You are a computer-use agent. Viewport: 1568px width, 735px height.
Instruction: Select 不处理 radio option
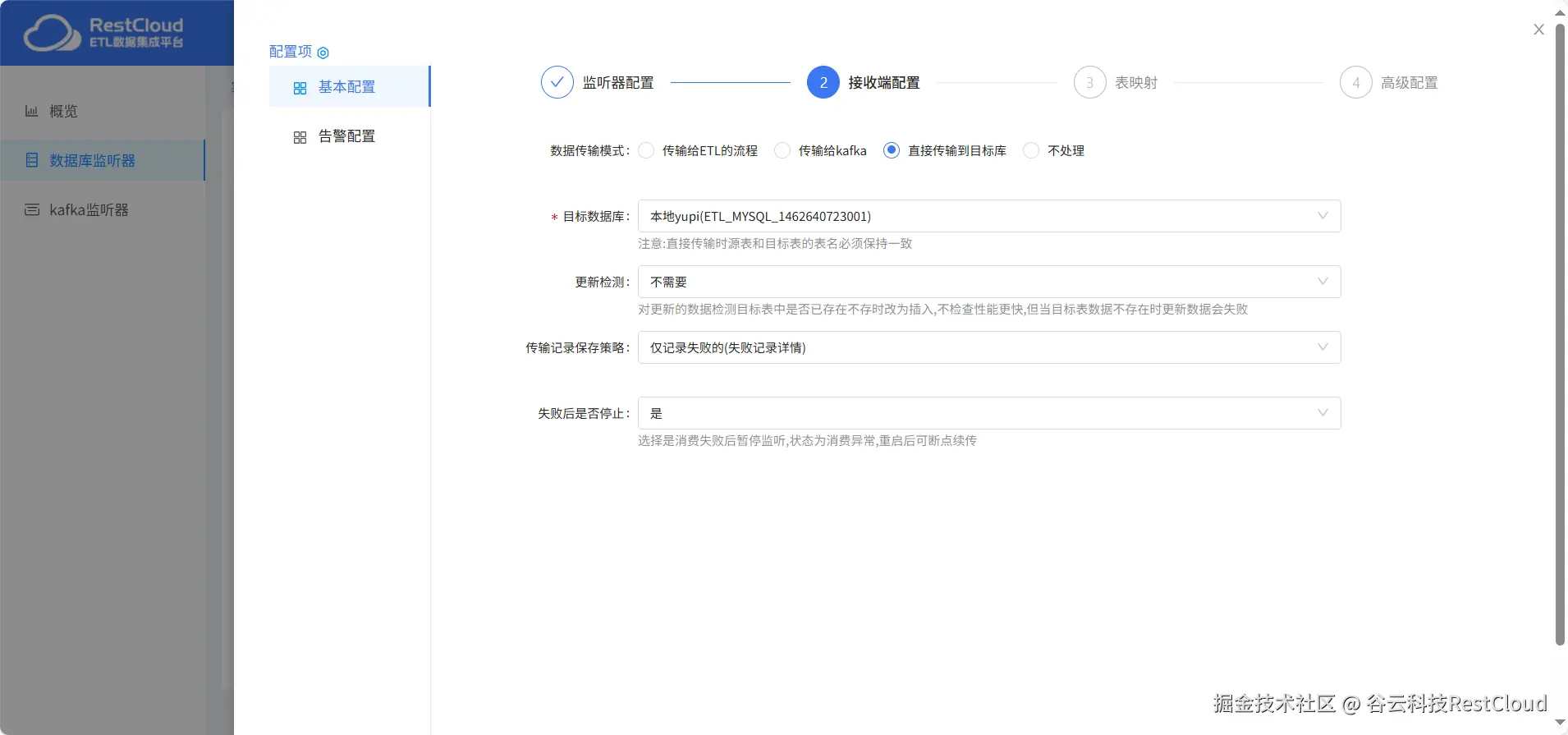click(x=1031, y=150)
